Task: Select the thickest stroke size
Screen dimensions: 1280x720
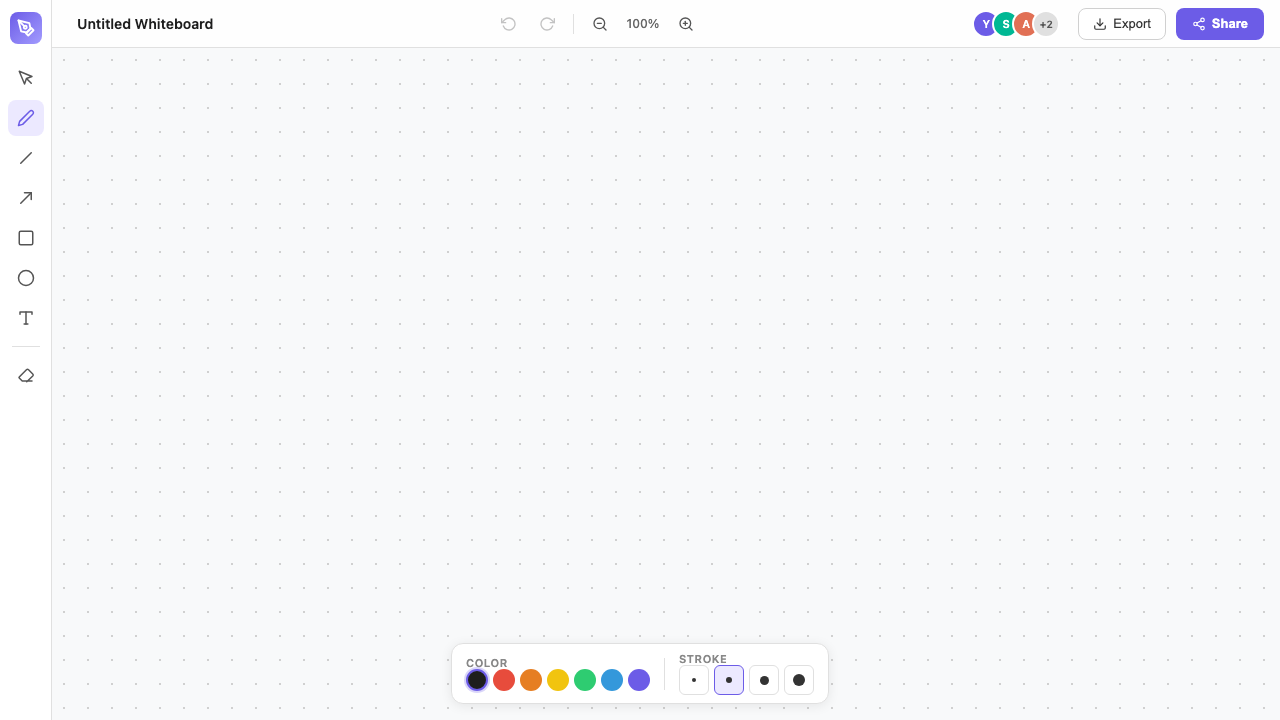Action: coord(799,680)
